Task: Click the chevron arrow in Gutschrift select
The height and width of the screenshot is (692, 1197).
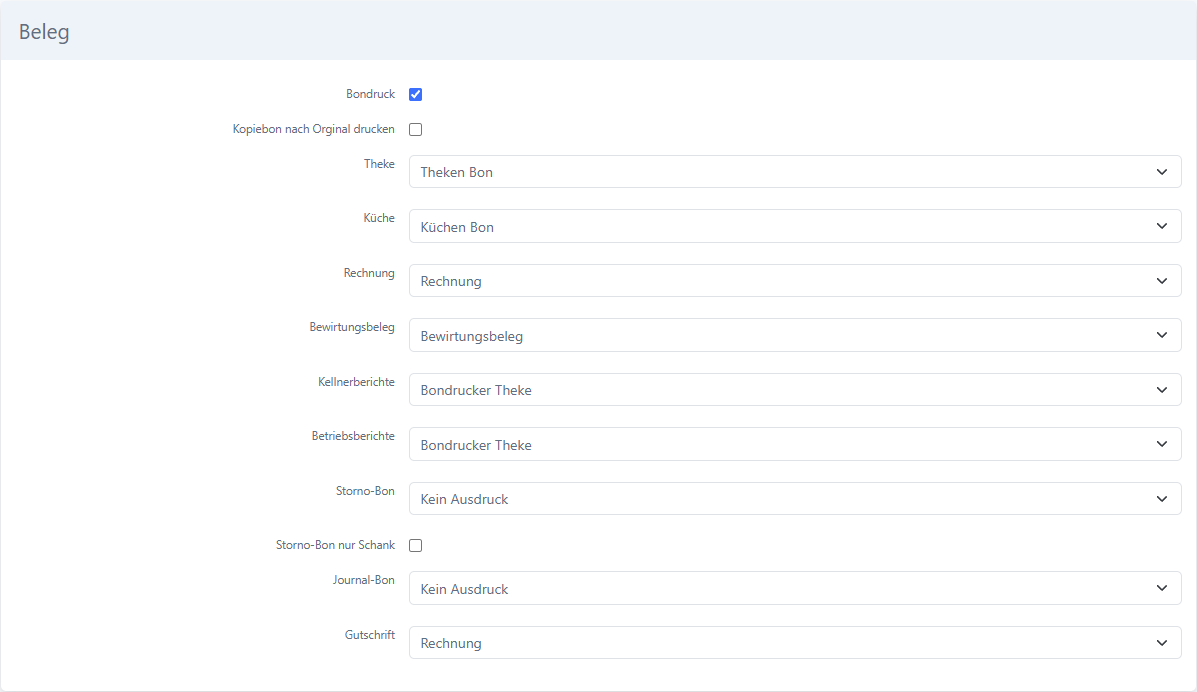Action: (1162, 643)
